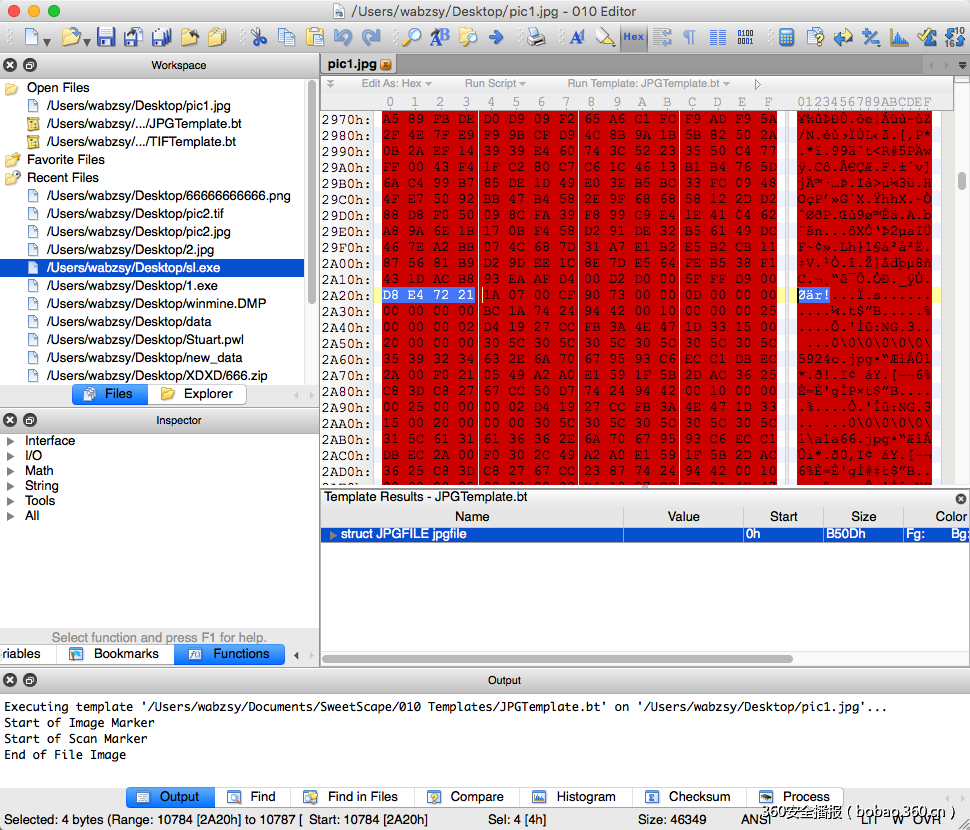Click the Replace 'AB' toolbar icon
Viewport: 970px width, 830px height.
(x=439, y=38)
